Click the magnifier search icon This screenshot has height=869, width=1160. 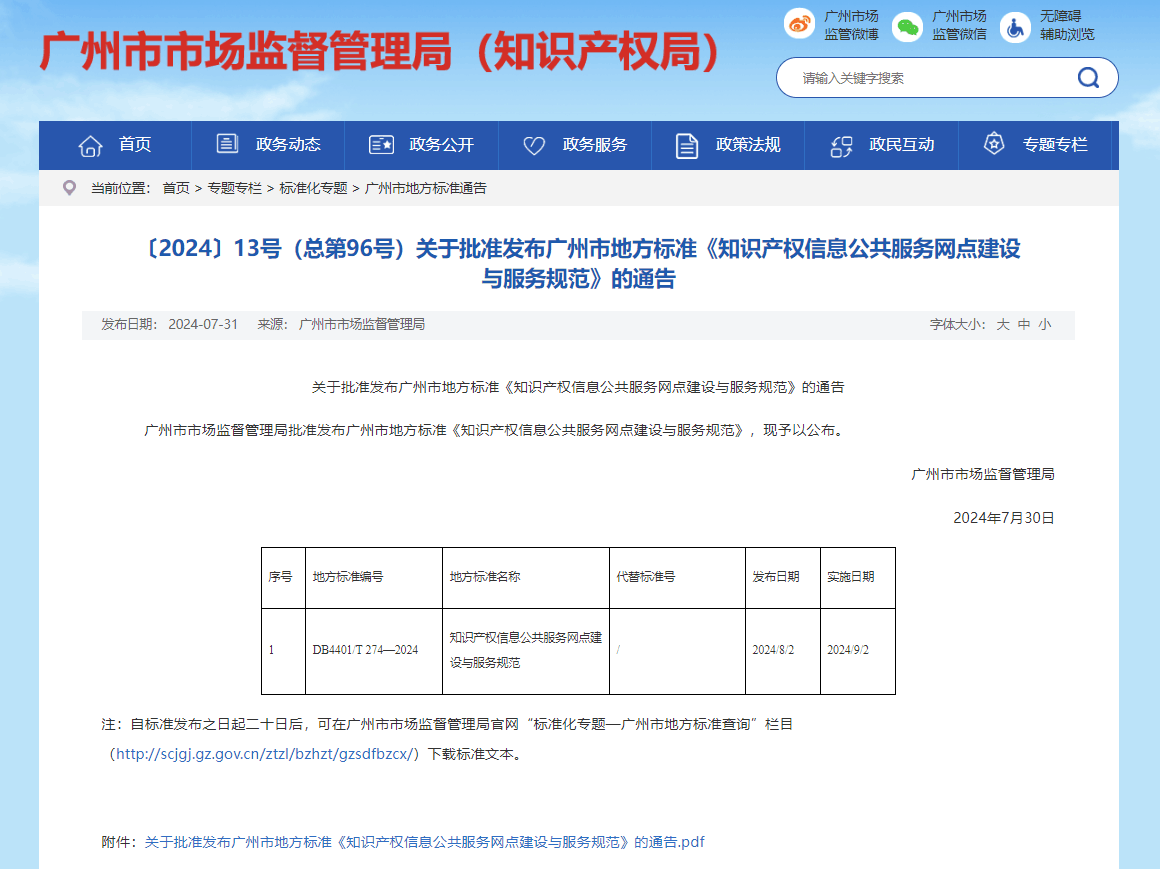point(1088,78)
